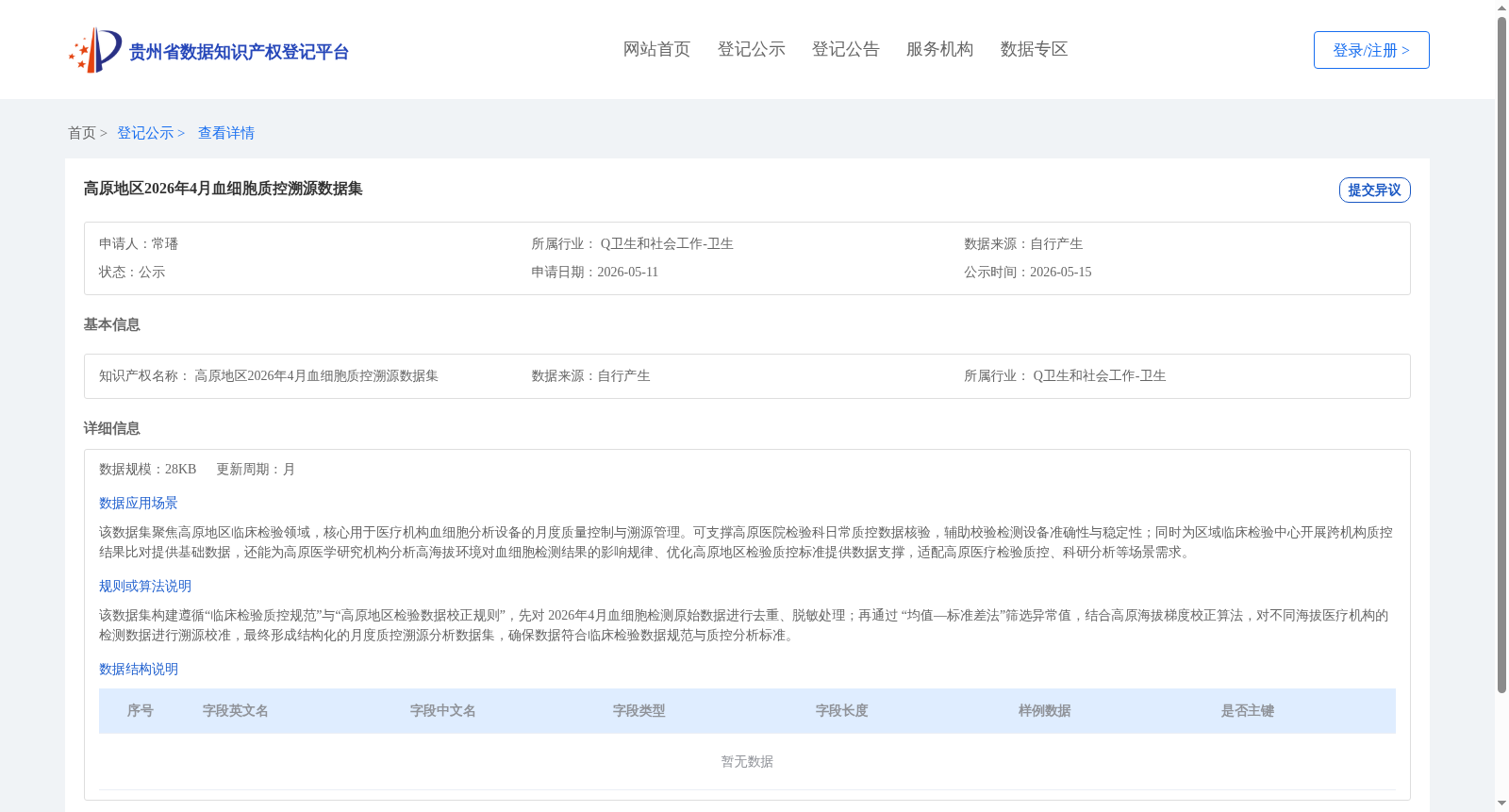Click the 字段长度 column header
Image resolution: width=1509 pixels, height=812 pixels.
pyautogui.click(x=842, y=711)
